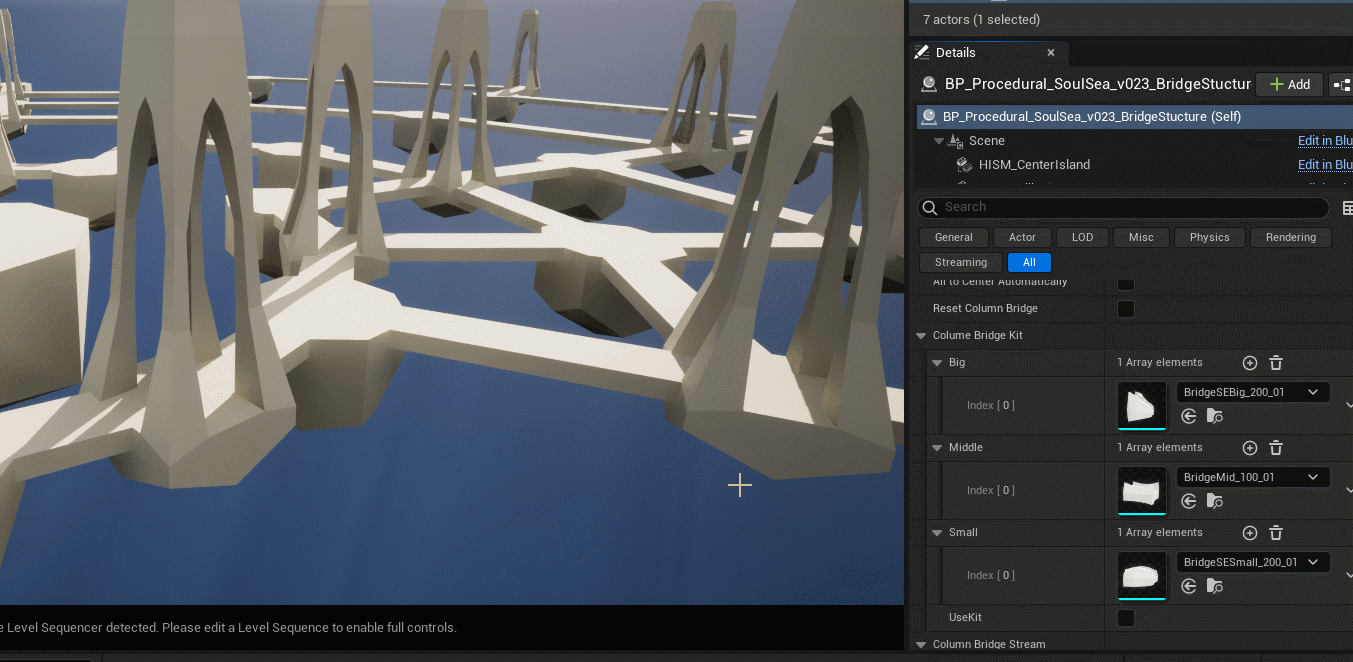Empty the Middle array with trash icon
The height and width of the screenshot is (662, 1353).
coord(1276,448)
